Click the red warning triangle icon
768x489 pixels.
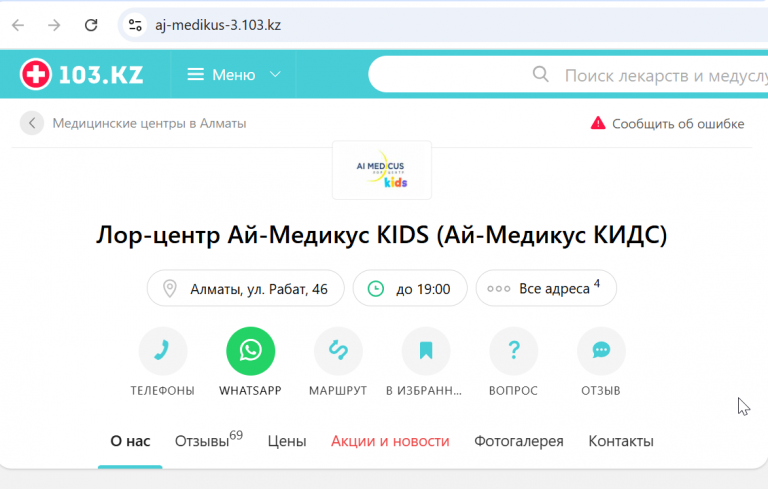(598, 123)
